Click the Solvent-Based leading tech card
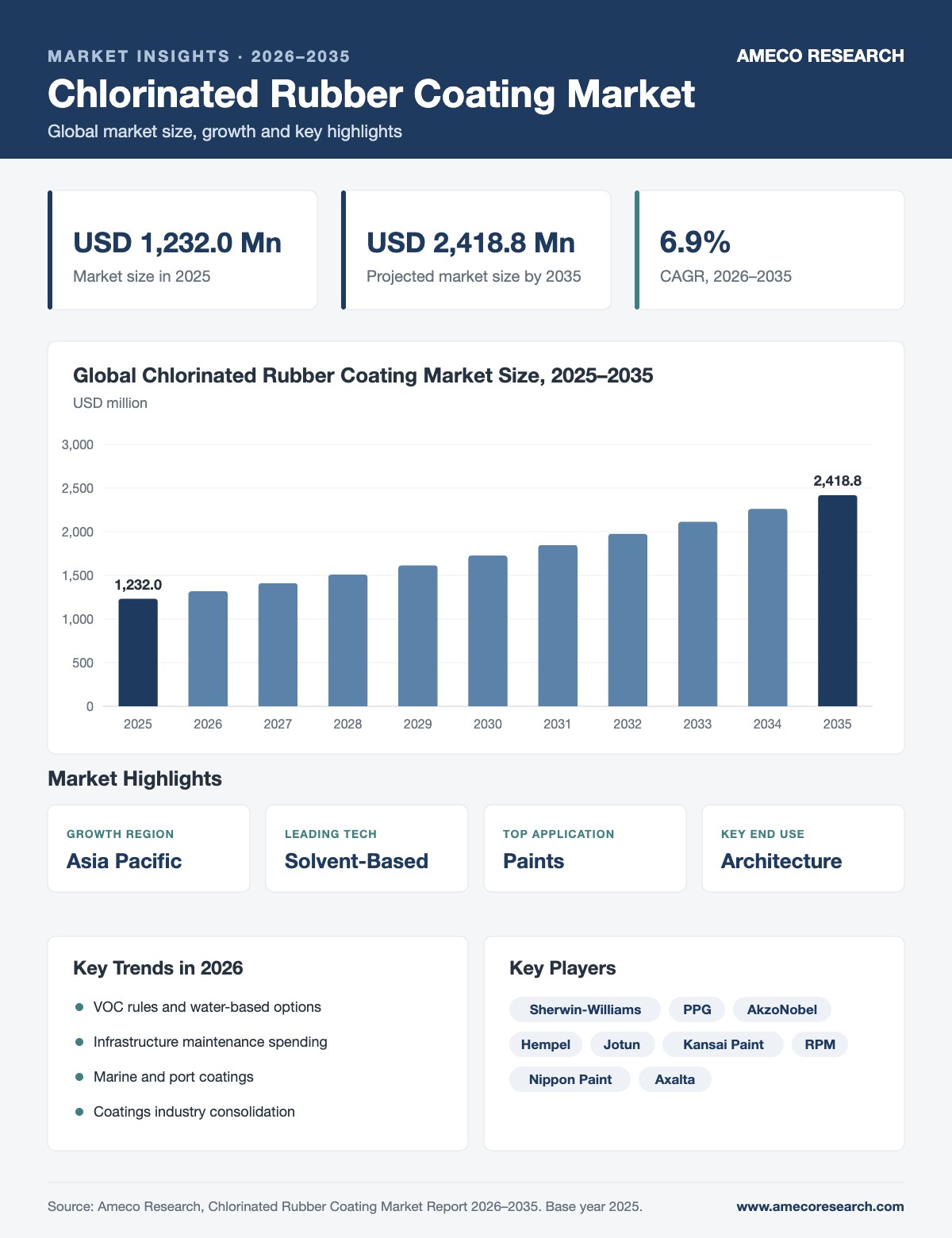This screenshot has height=1238, width=952. coord(367,848)
